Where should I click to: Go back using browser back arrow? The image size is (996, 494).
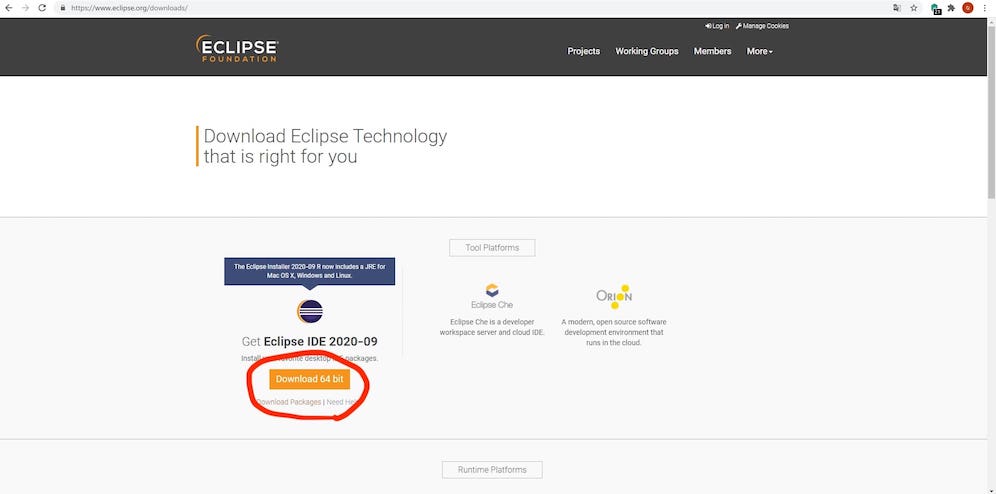[x=8, y=8]
